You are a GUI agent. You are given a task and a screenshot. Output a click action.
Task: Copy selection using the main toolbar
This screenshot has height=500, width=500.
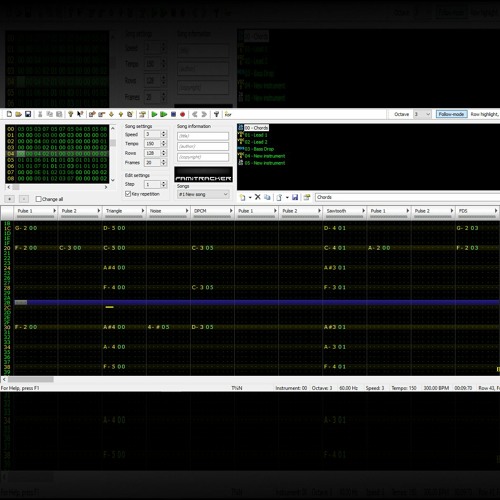coord(50,114)
